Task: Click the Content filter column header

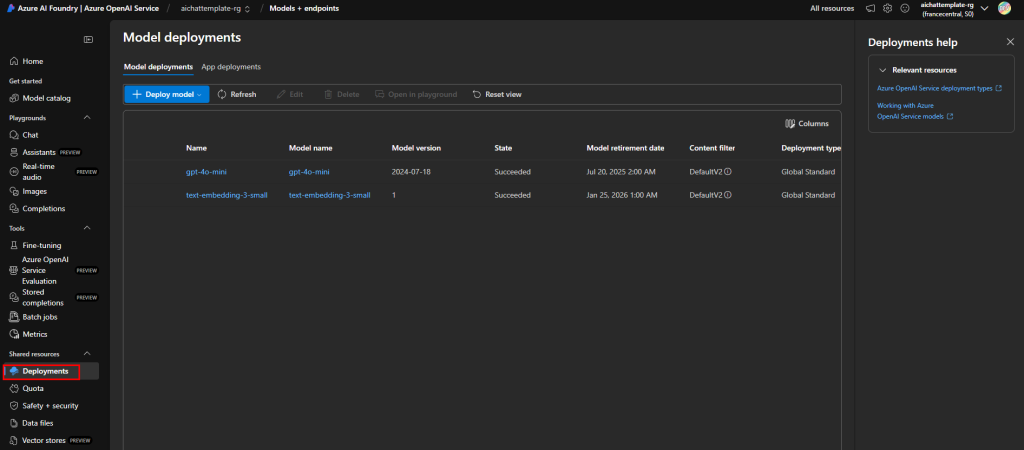Action: 712,148
